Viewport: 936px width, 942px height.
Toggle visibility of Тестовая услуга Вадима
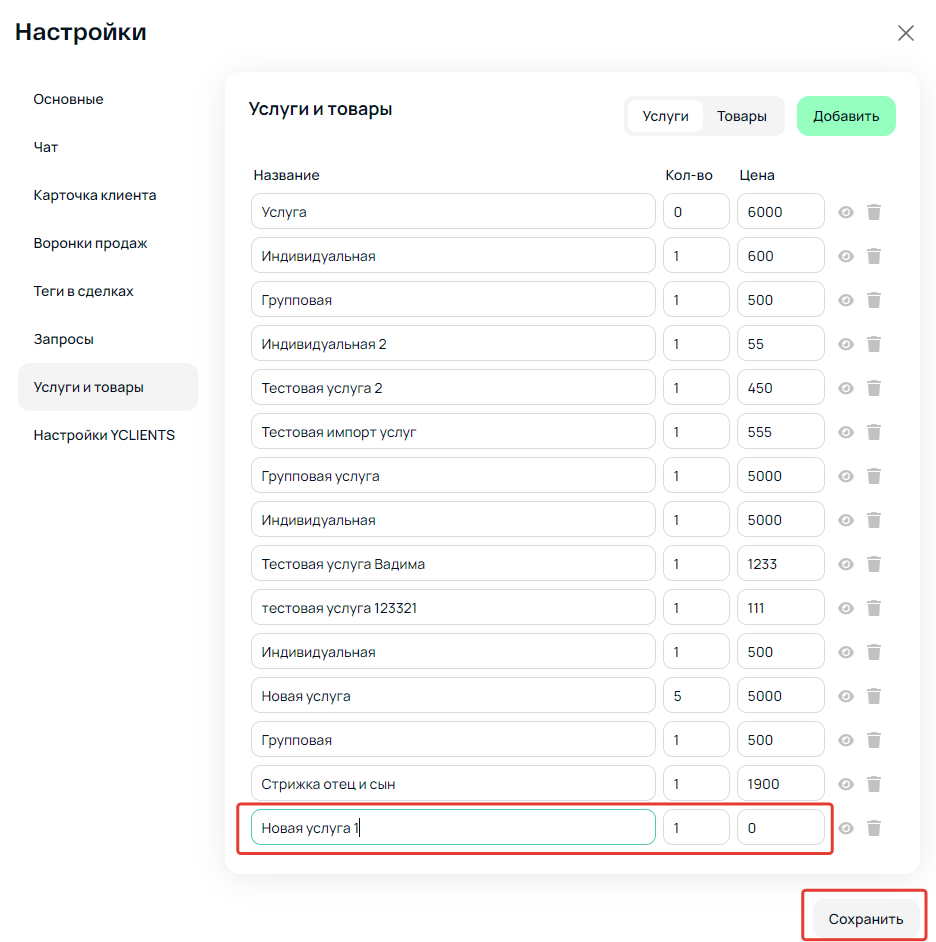click(846, 564)
